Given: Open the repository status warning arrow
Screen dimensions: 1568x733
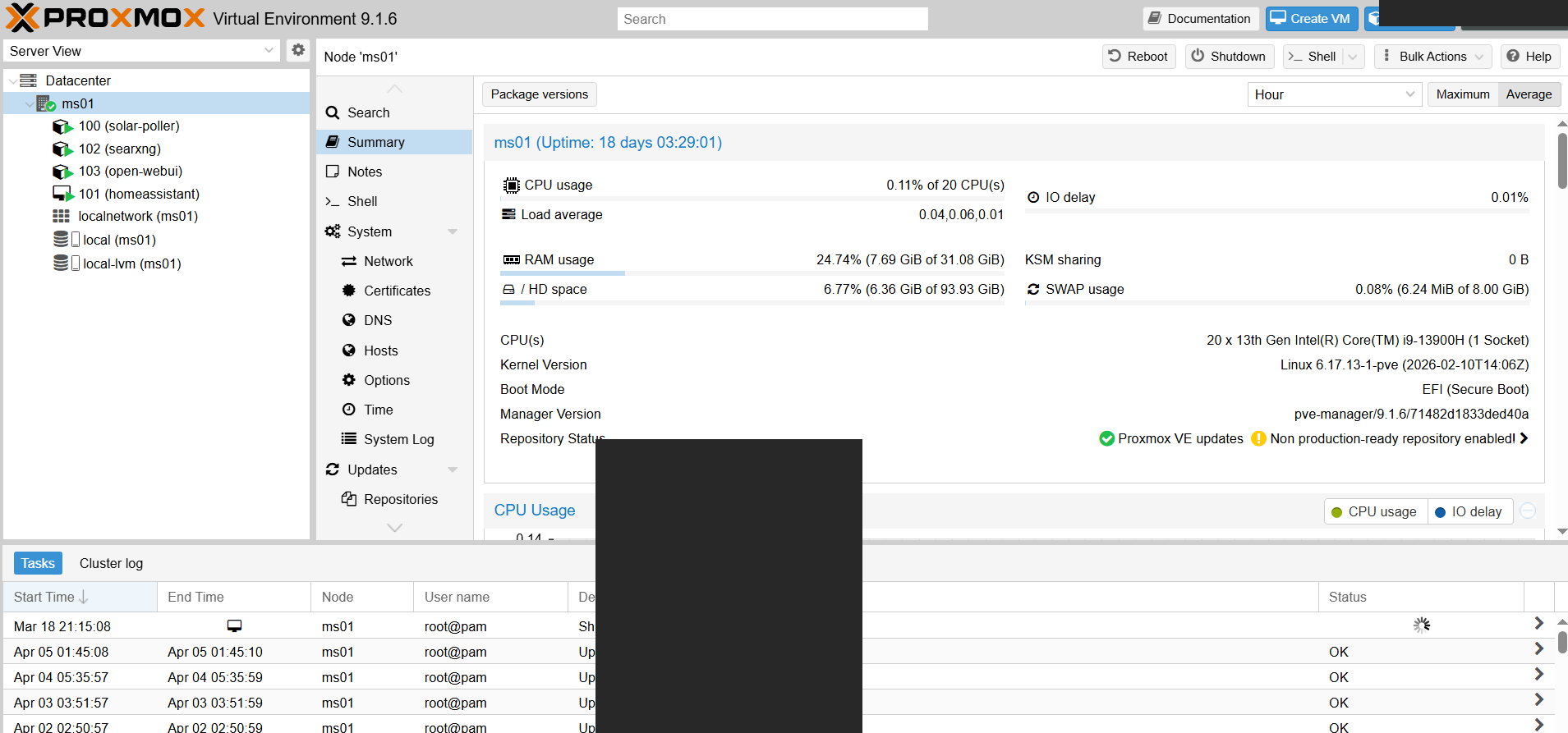Looking at the screenshot, I should (x=1524, y=438).
